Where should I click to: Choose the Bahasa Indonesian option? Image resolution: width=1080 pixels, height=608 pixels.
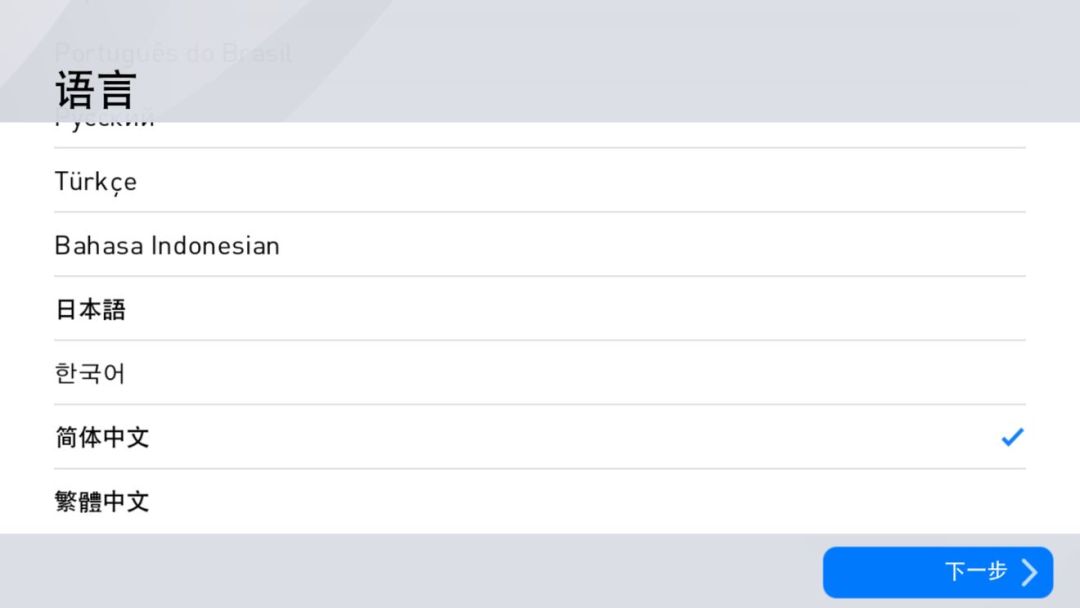coord(167,246)
